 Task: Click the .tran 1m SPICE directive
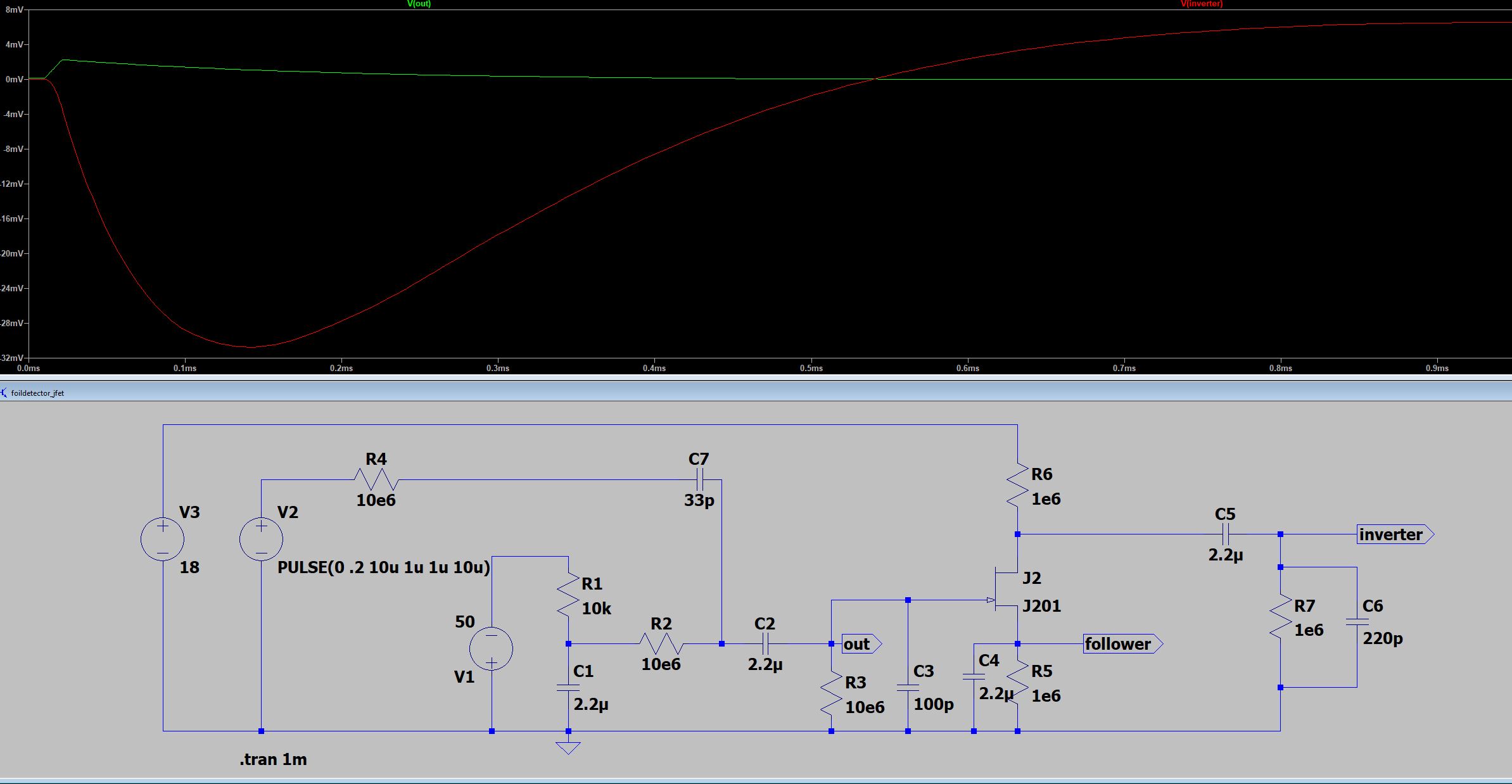[x=273, y=759]
